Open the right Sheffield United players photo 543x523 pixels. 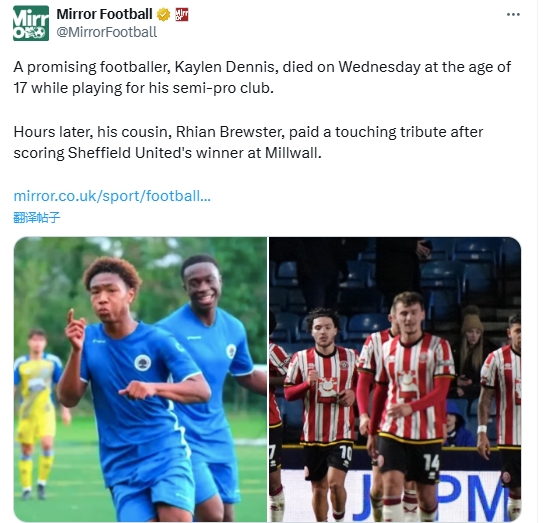[x=395, y=379]
